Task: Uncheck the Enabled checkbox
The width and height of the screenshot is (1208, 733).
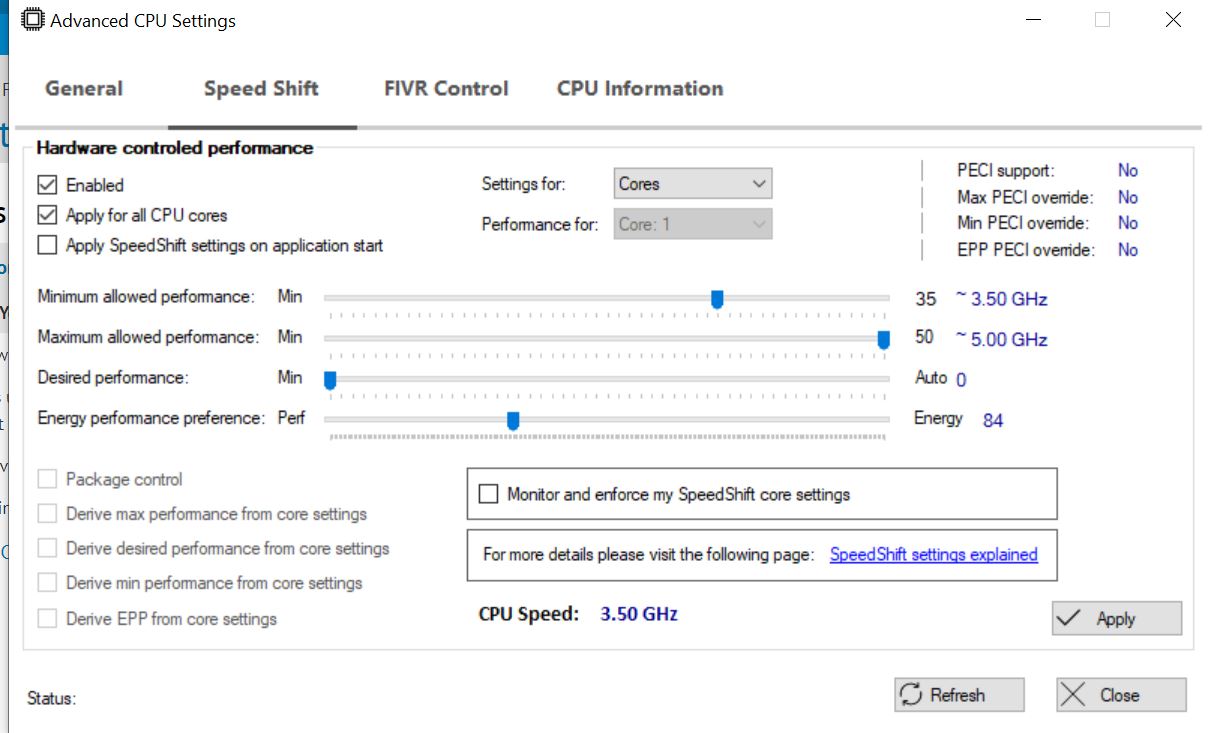Action: 47,185
